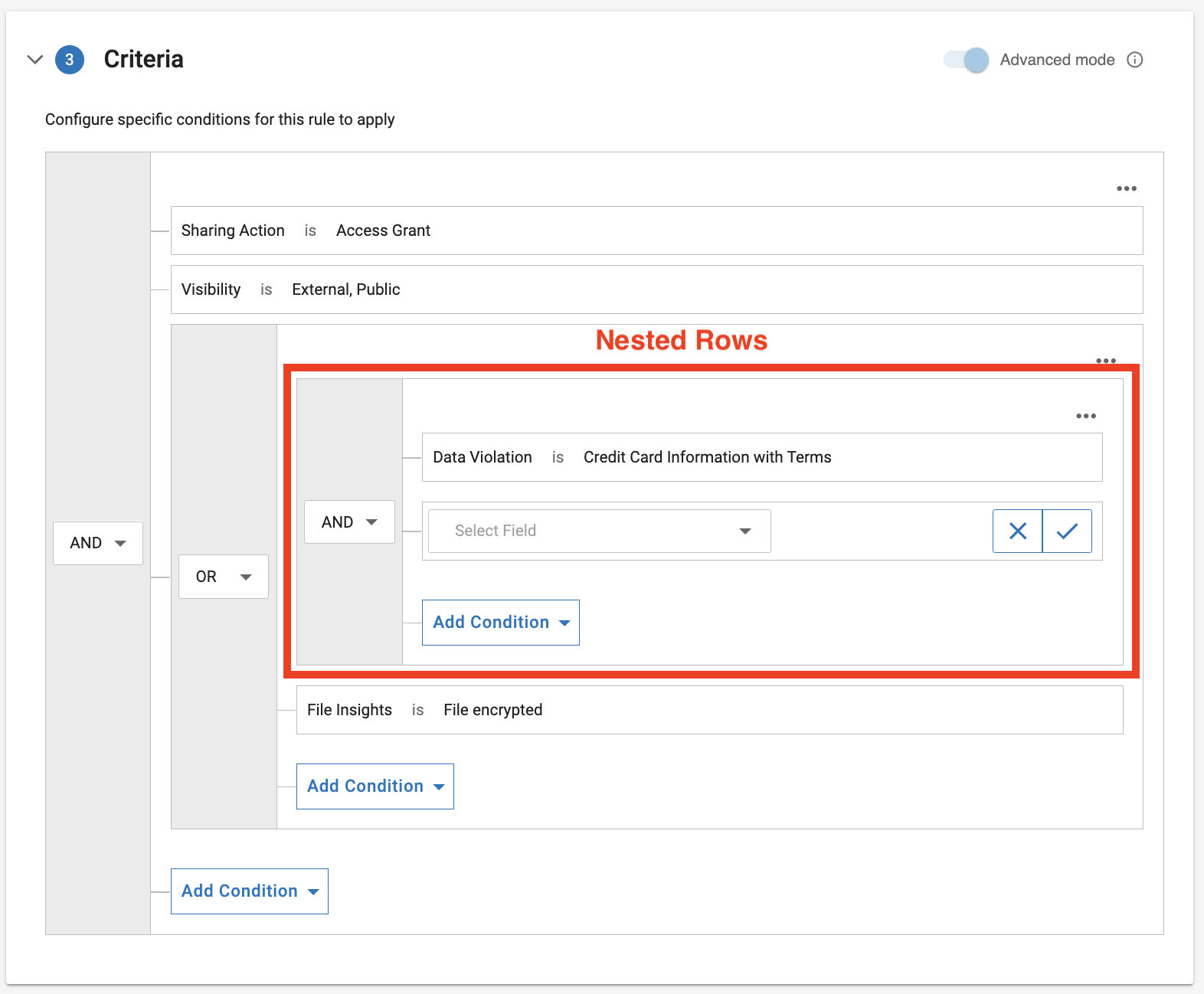Open the nested AND group three-dots menu
The width and height of the screenshot is (1204, 994).
click(x=1085, y=416)
